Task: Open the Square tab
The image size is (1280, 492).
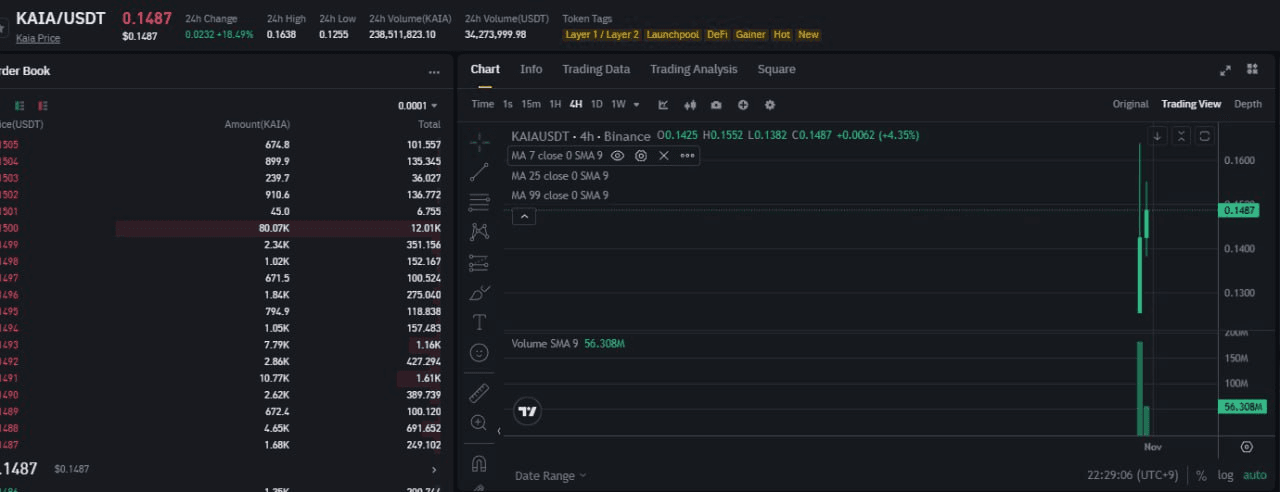Action: point(776,69)
